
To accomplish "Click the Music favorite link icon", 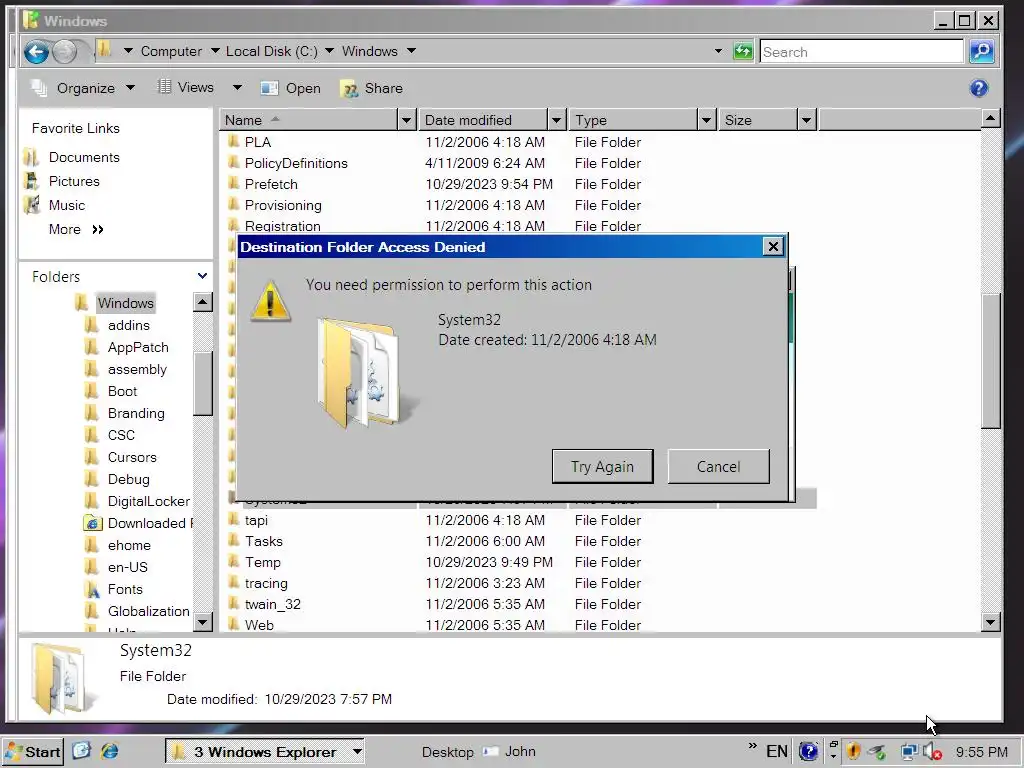I will pos(31,205).
